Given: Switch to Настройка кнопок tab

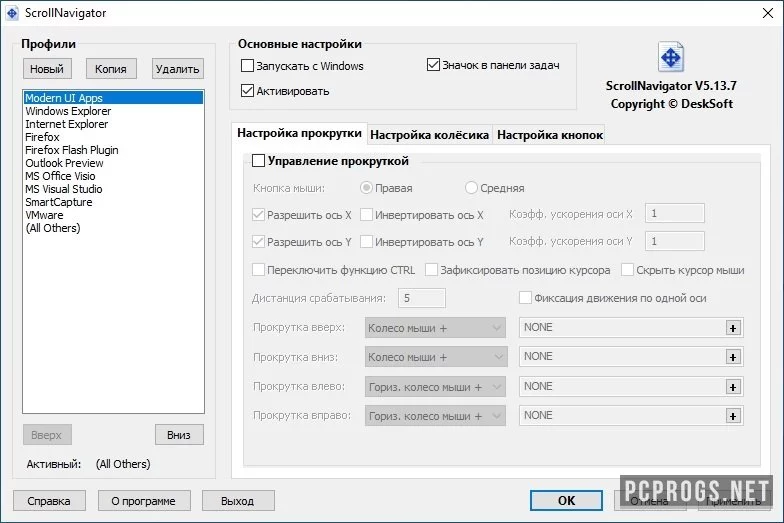Looking at the screenshot, I should point(550,135).
